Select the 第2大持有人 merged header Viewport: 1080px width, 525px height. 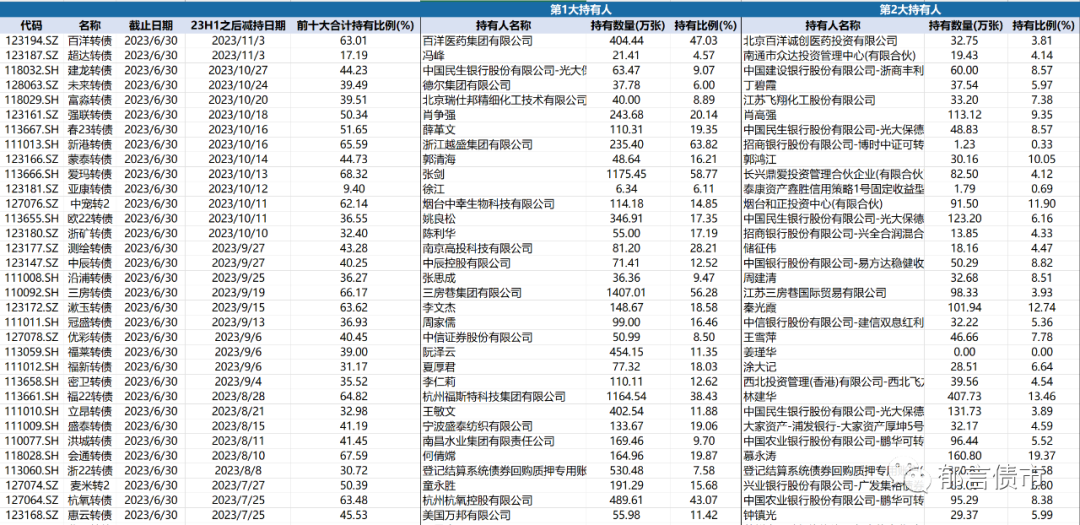tap(911, 10)
